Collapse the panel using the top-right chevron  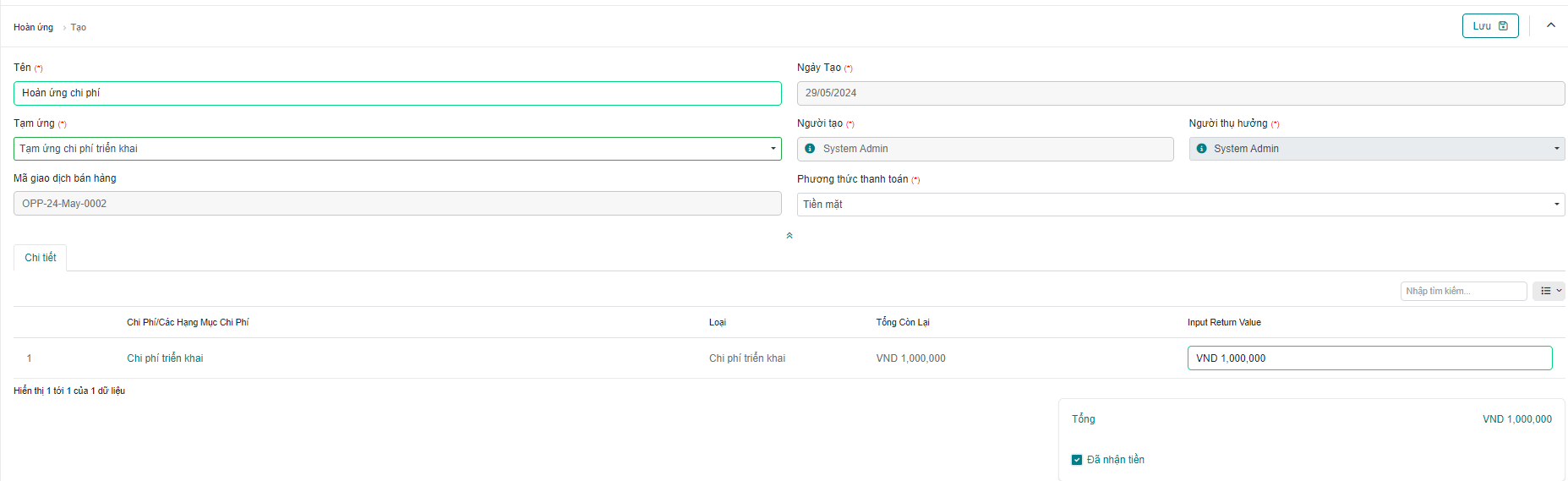click(1550, 25)
